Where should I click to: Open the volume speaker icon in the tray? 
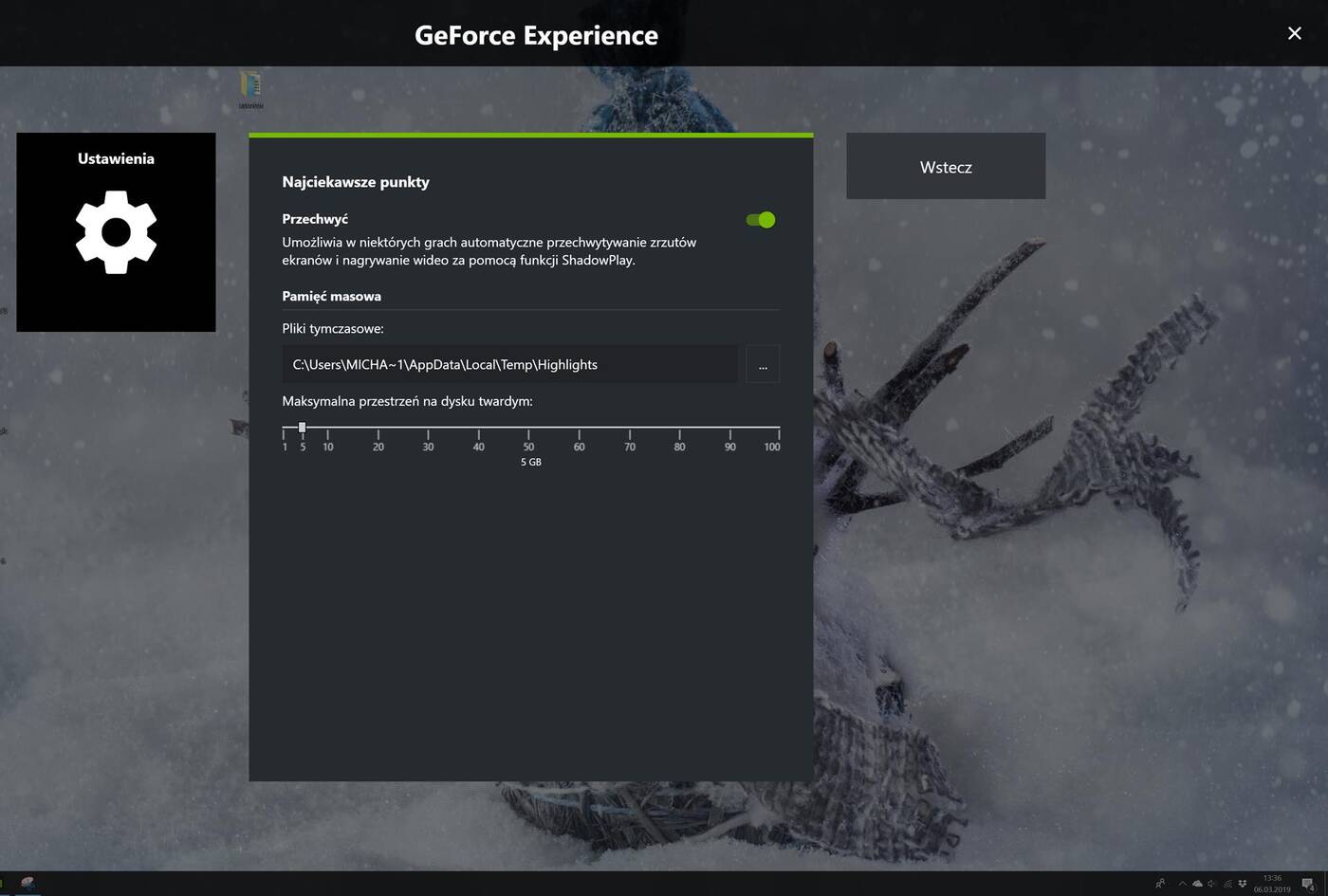coord(1210,883)
